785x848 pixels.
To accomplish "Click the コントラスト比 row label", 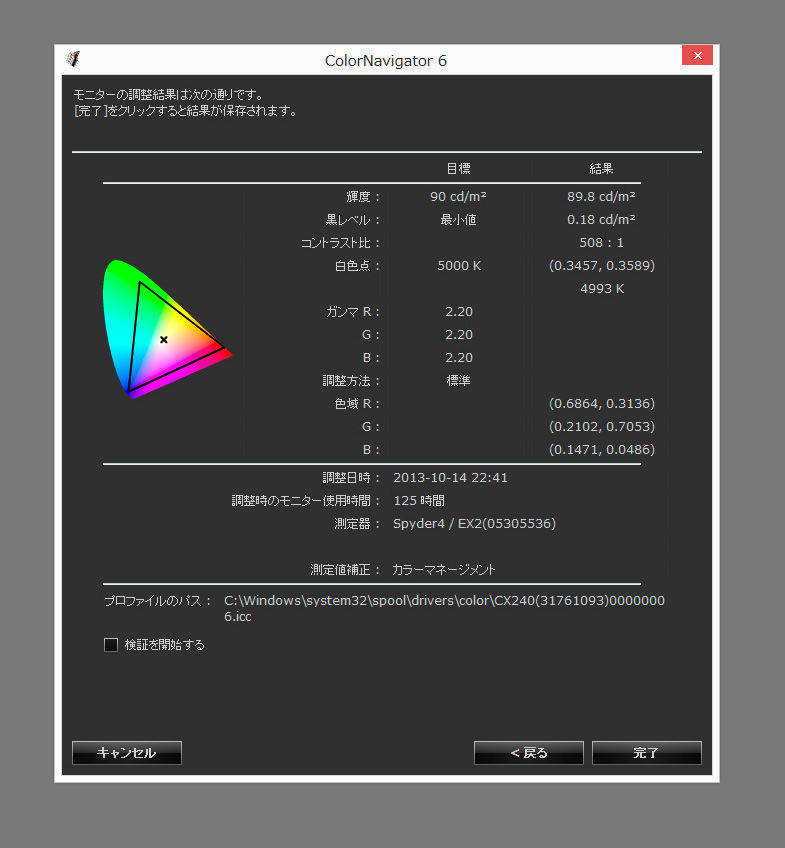I will [x=340, y=243].
